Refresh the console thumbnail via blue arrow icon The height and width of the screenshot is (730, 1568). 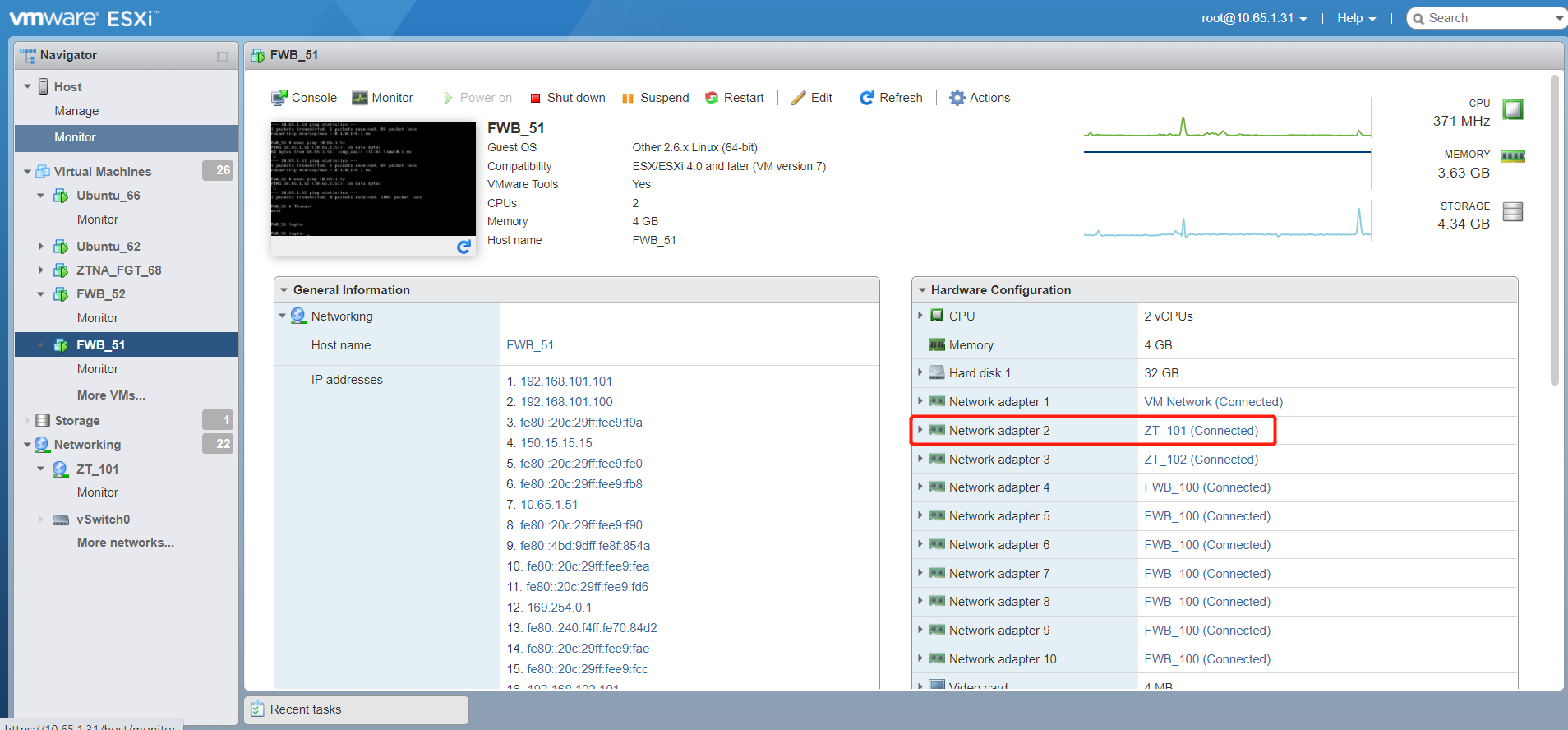463,247
